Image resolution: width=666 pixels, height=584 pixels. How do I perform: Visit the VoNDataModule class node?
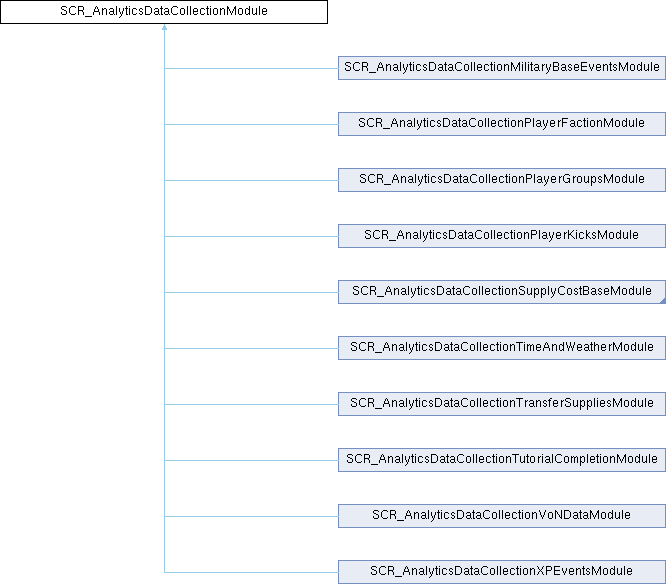tap(501, 516)
